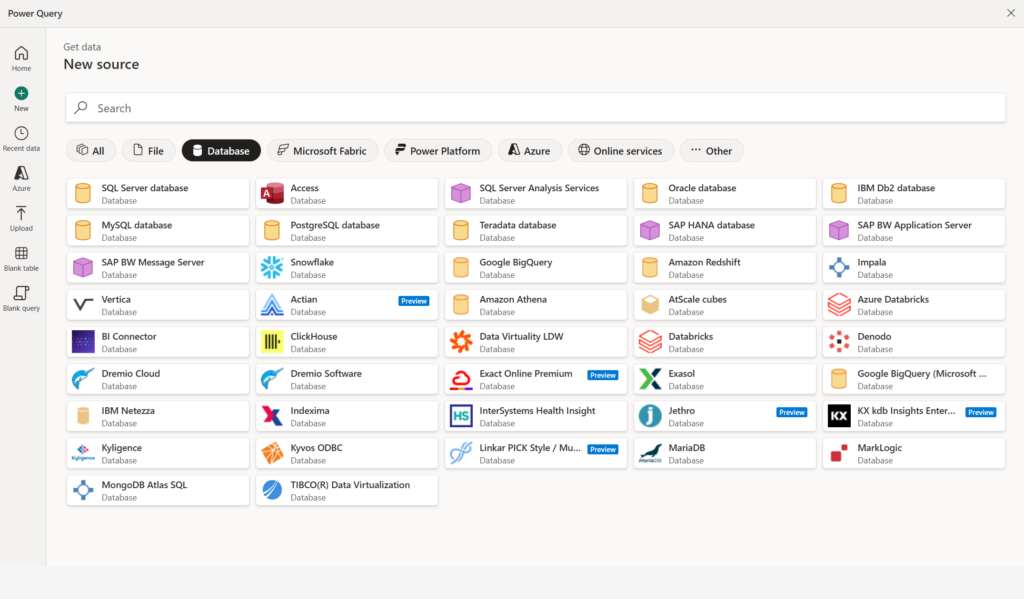Choose SQL Server Analysis Services connector
The width and height of the screenshot is (1024, 599).
536,193
